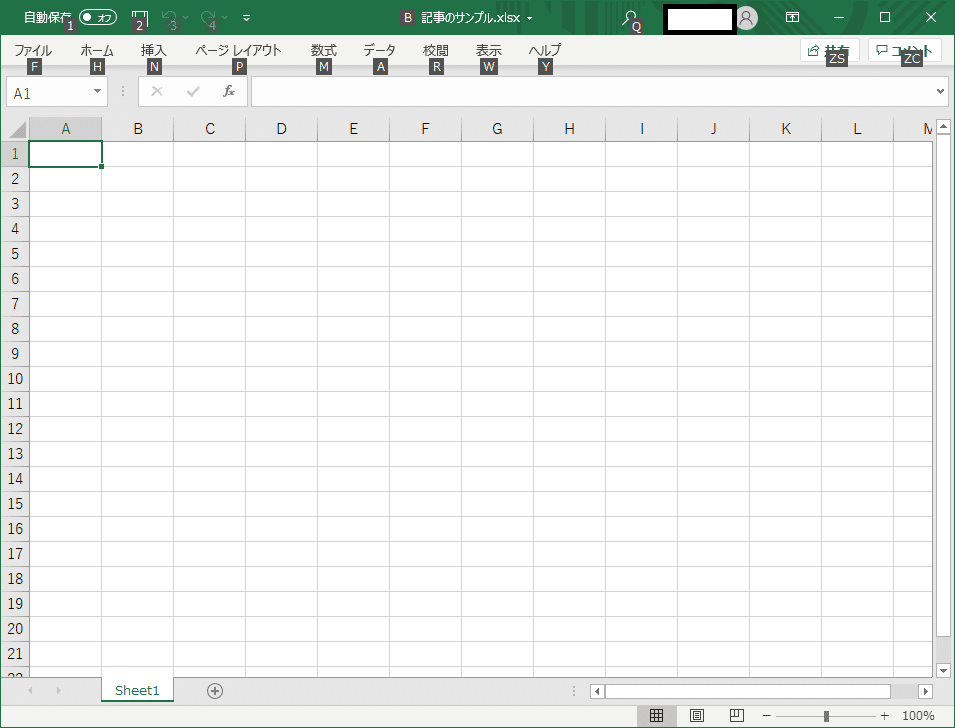Click the Name Box showing A1
This screenshot has width=955, height=728.
50,93
